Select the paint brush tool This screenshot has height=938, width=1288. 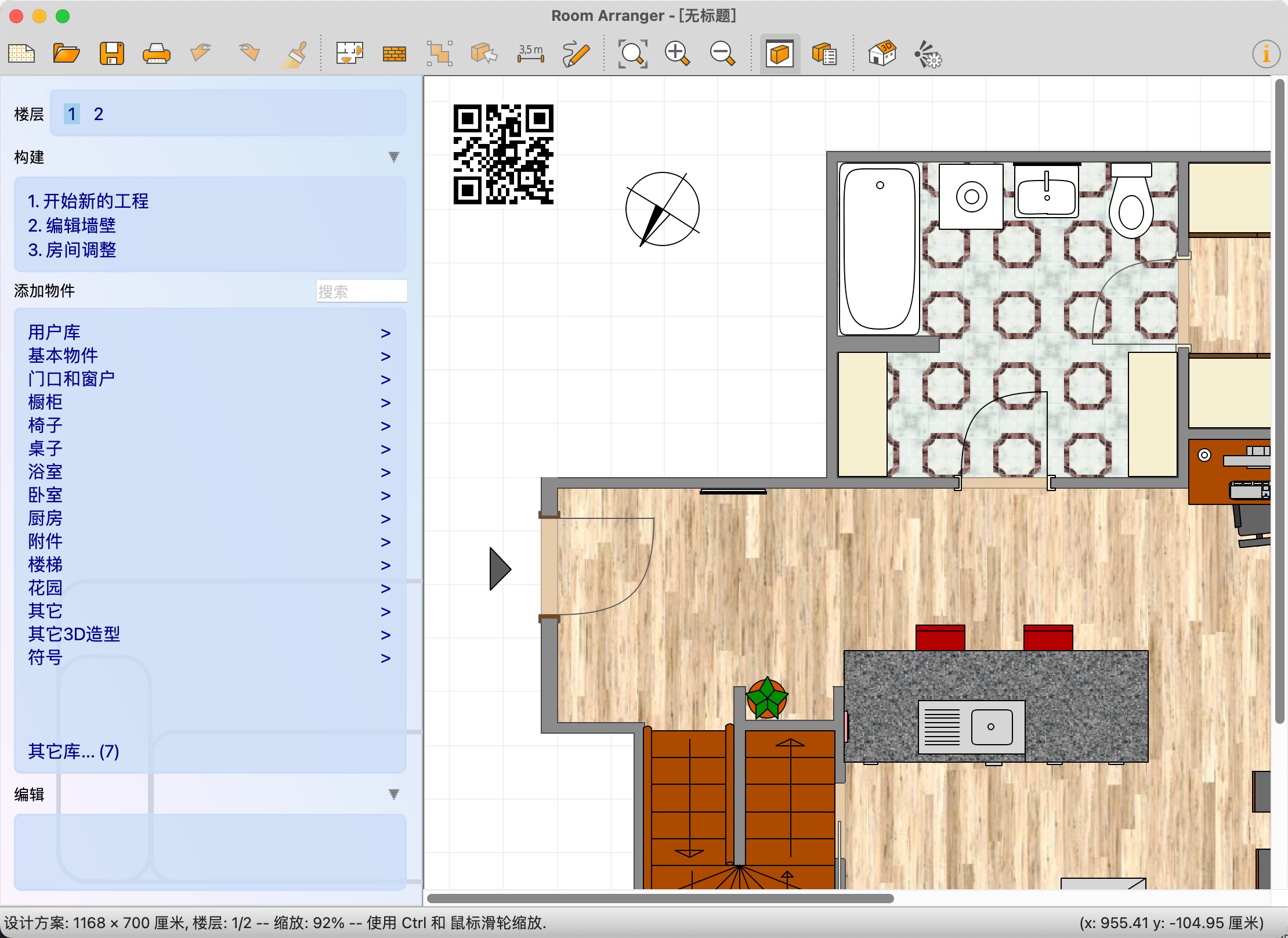(295, 54)
